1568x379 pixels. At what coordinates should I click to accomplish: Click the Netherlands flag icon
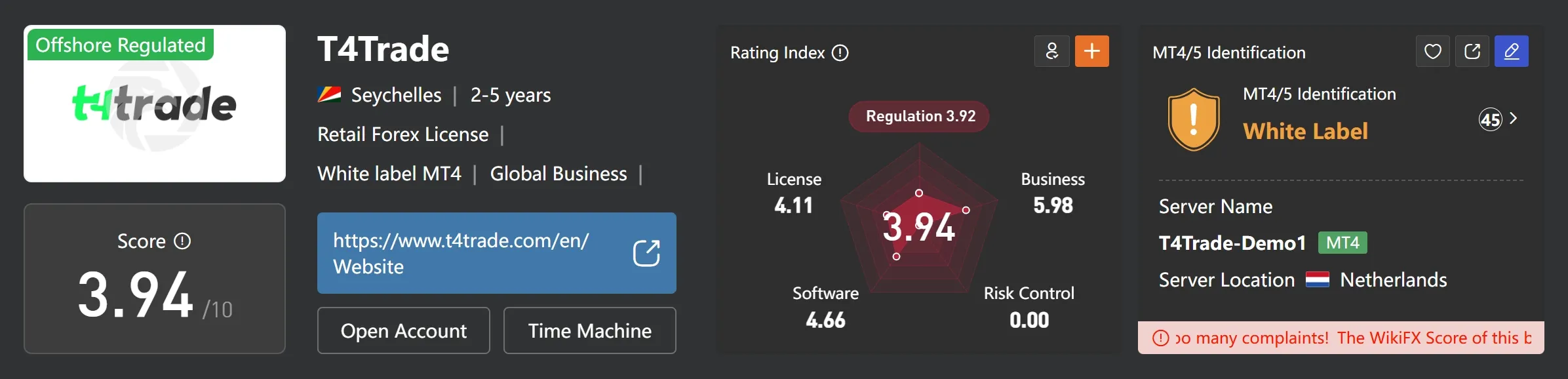pyautogui.click(x=1317, y=280)
